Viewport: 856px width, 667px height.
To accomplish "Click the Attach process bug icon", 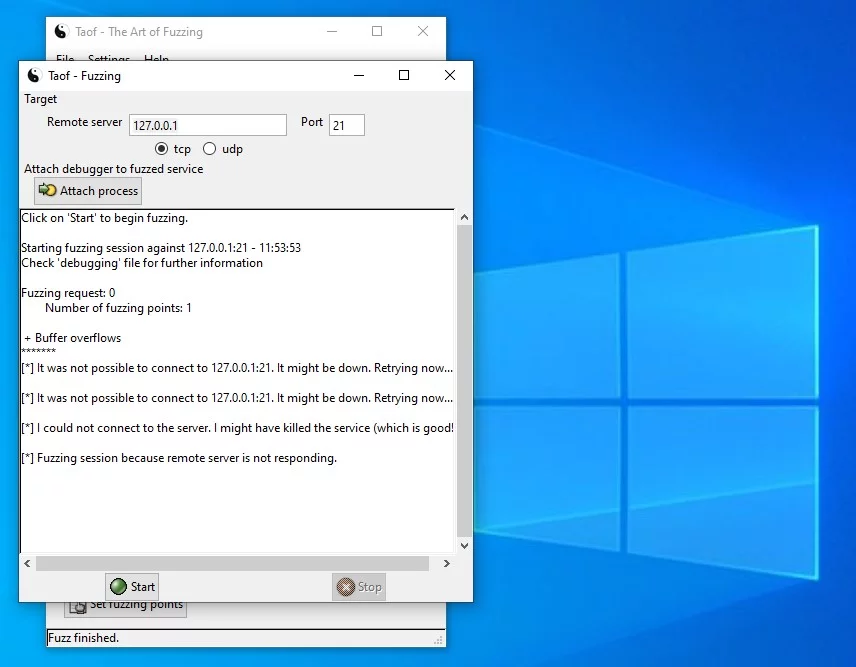I will [x=47, y=190].
